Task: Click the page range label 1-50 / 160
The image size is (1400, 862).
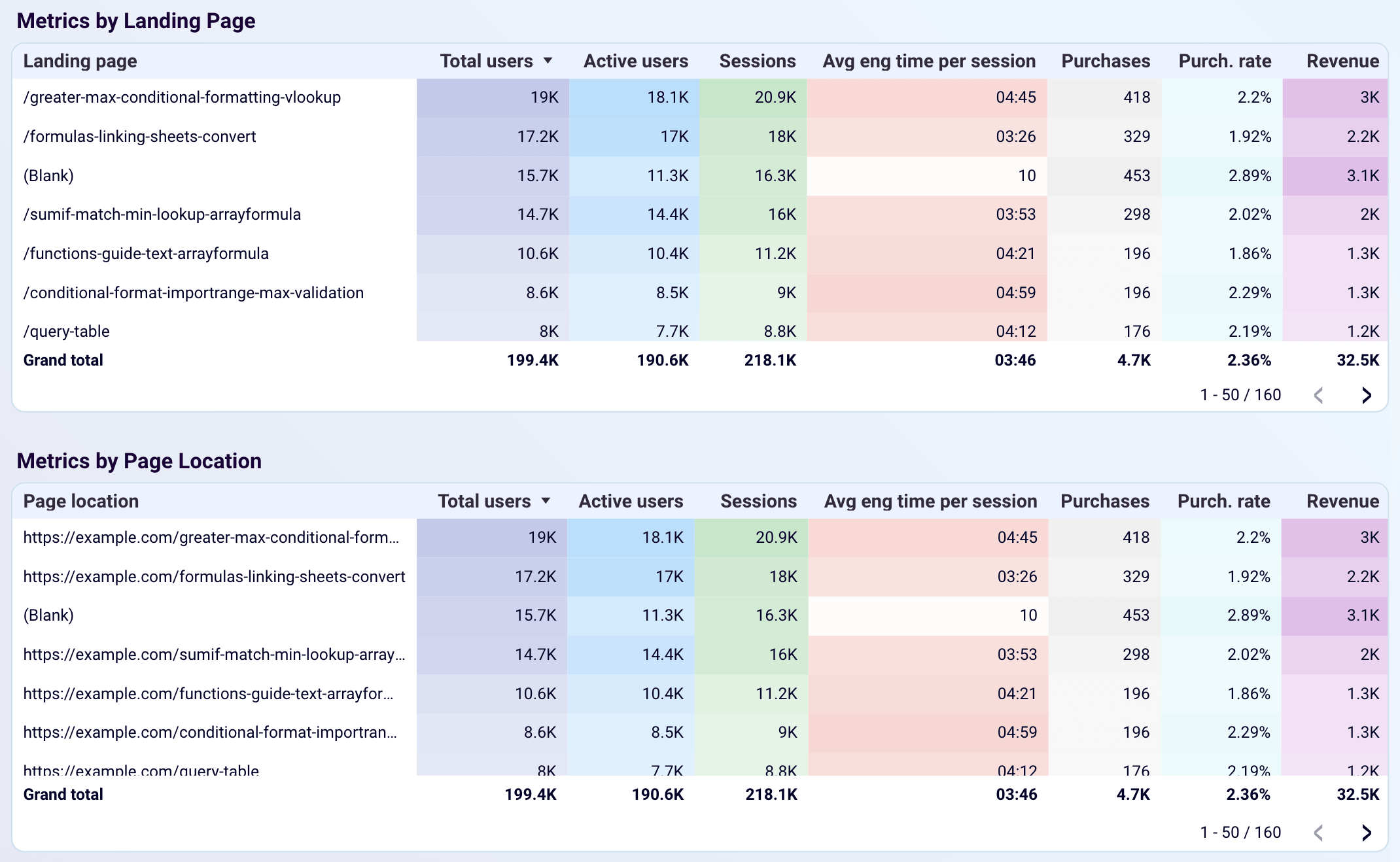Action: click(1240, 394)
